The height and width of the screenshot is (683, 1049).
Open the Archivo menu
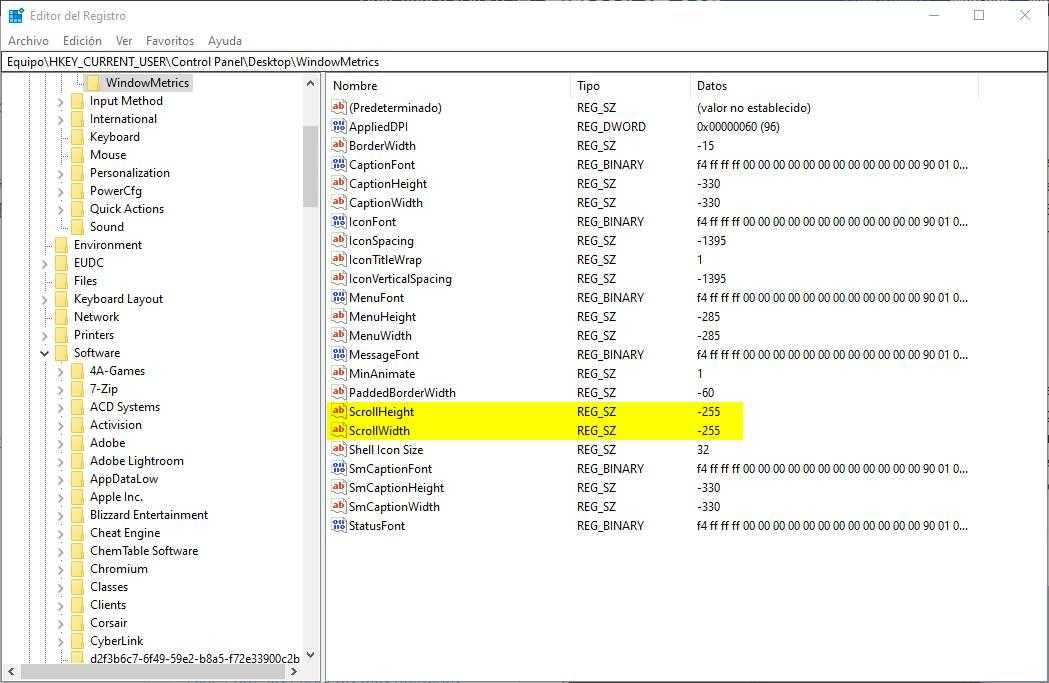point(28,41)
